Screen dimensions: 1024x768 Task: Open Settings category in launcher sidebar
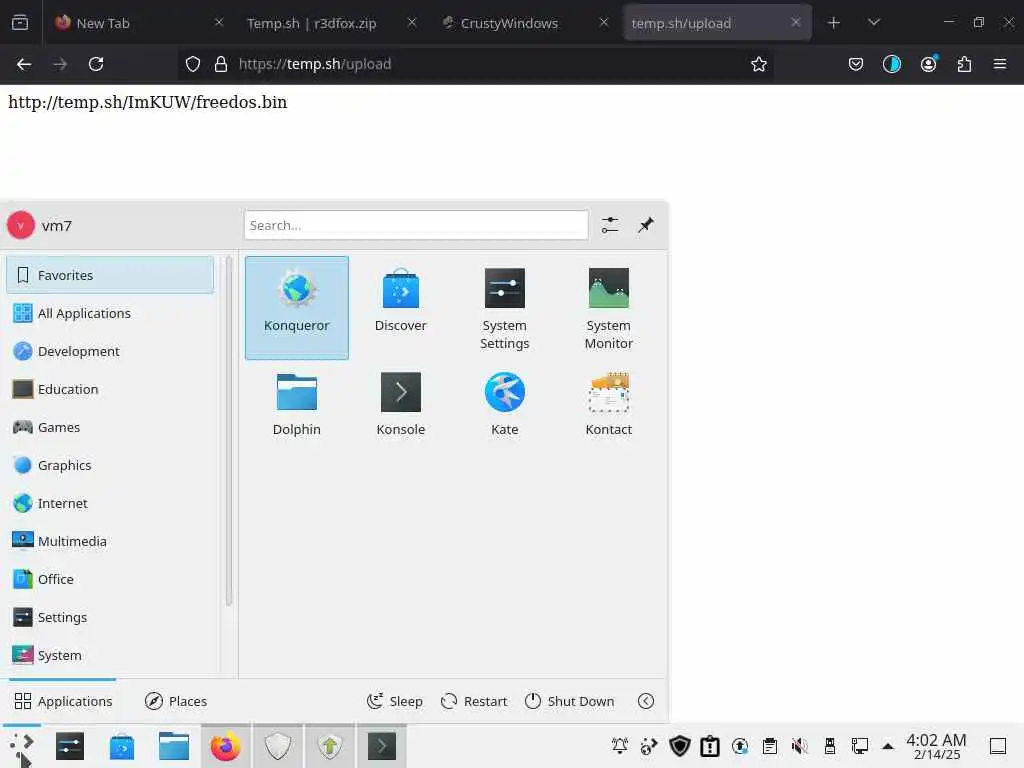pyautogui.click(x=110, y=617)
